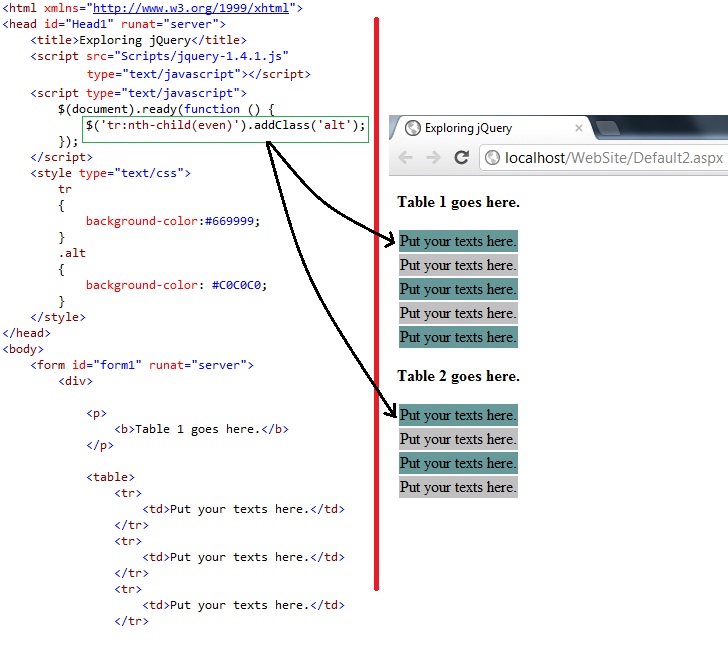Image resolution: width=728 pixels, height=661 pixels.
Task: Click the second row of Table 2
Action: click(x=458, y=439)
